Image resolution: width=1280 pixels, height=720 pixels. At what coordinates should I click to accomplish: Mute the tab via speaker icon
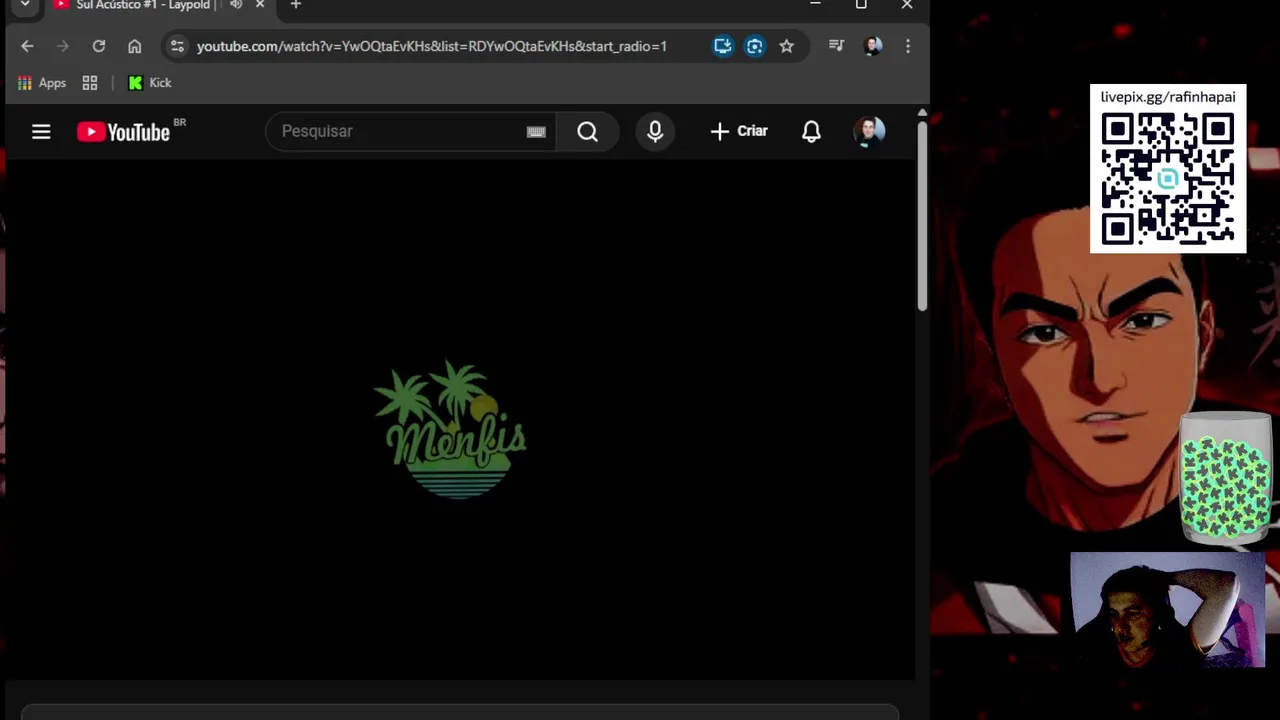tap(236, 5)
